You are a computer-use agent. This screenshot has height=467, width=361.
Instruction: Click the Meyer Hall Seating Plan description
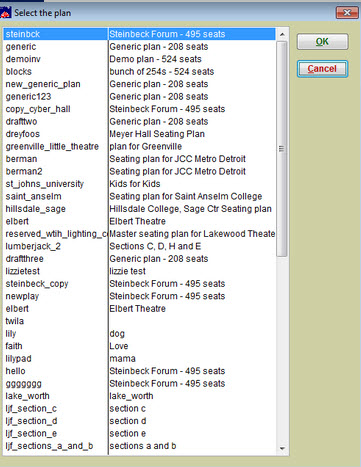(157, 134)
